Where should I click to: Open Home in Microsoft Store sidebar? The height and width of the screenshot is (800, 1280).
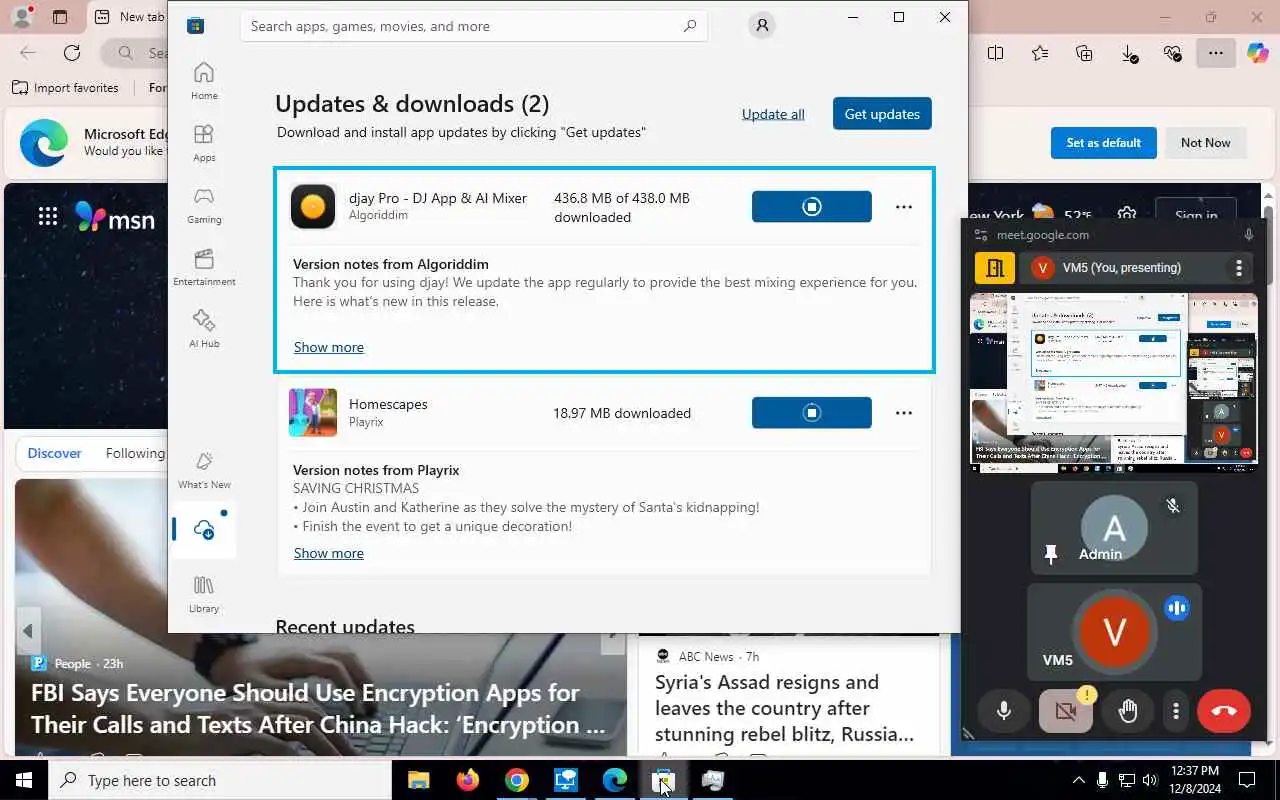pyautogui.click(x=204, y=81)
